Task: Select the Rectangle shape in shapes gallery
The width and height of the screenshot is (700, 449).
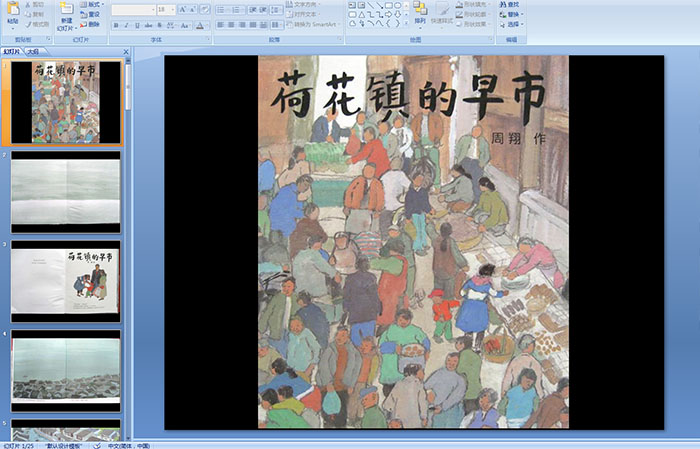Action: 389,5
